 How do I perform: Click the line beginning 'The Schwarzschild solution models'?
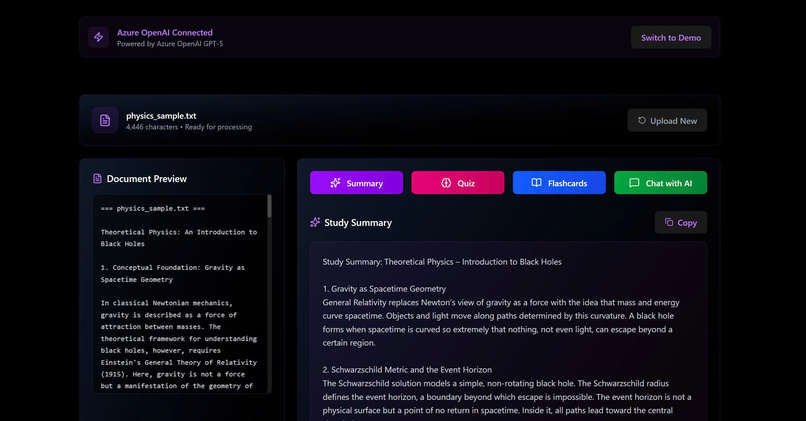pyautogui.click(x=496, y=383)
